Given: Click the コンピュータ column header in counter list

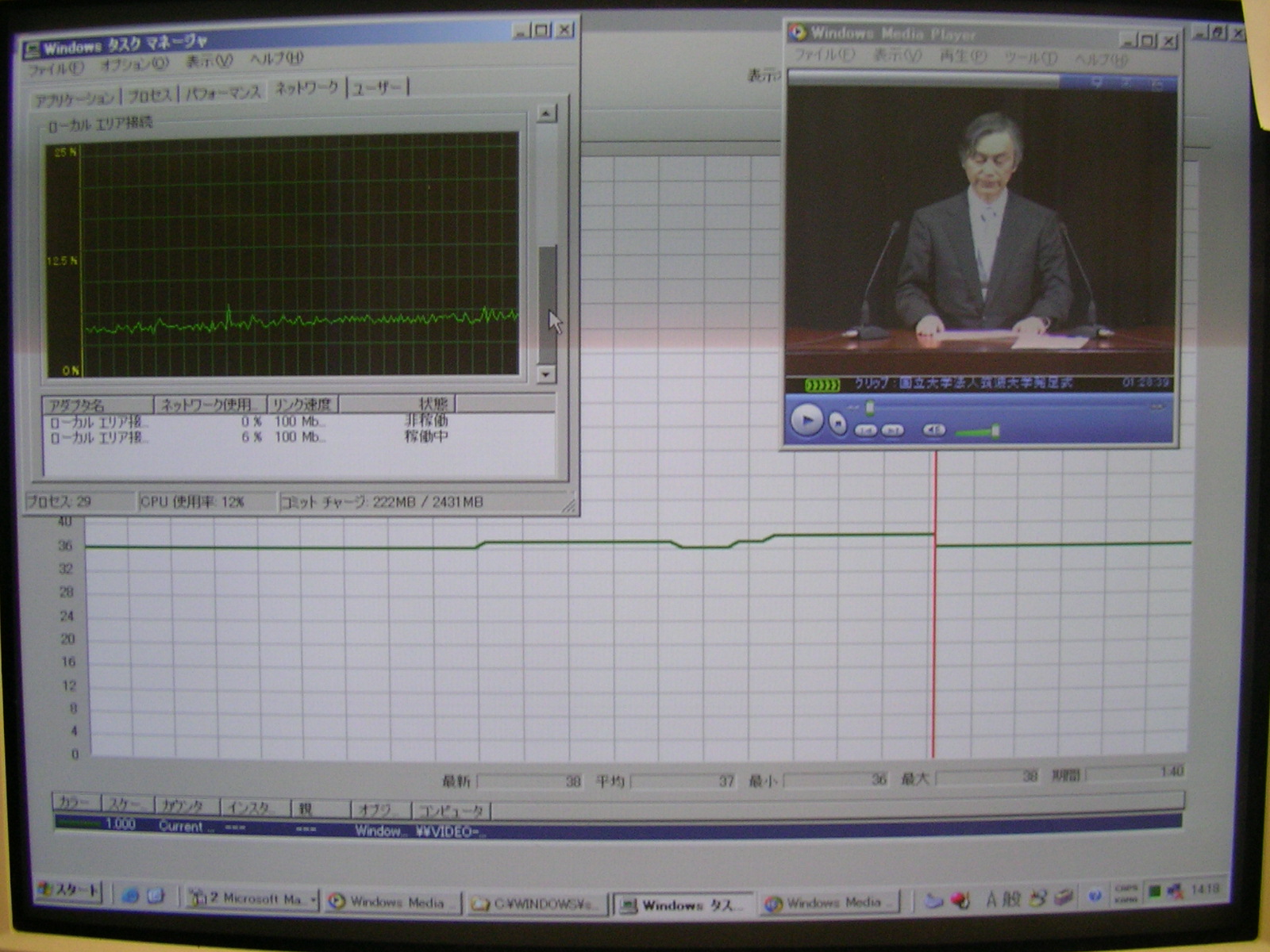Looking at the screenshot, I should (452, 810).
